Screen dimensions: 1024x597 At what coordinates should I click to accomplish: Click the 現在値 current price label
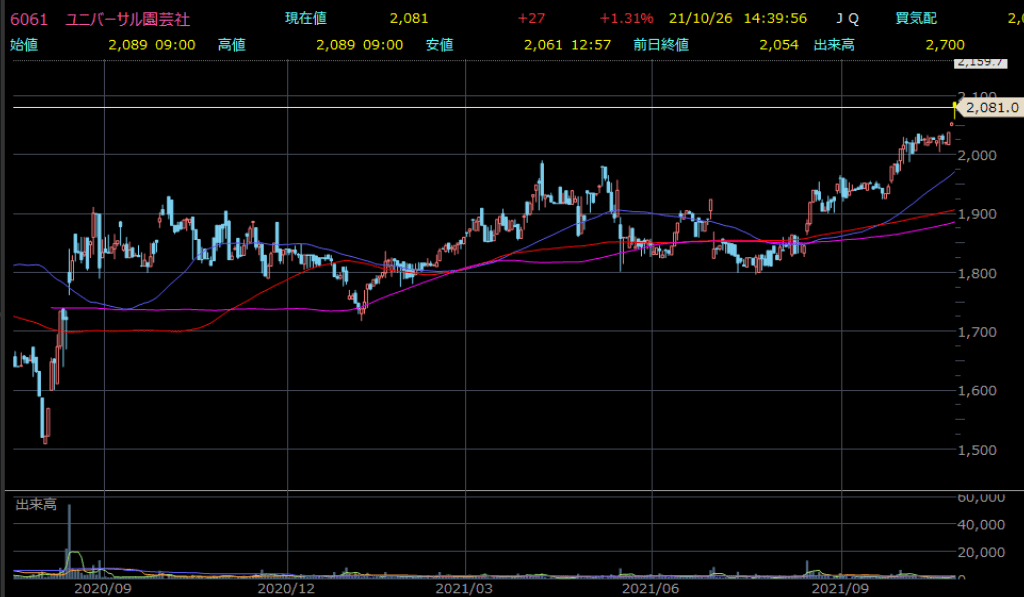(305, 18)
